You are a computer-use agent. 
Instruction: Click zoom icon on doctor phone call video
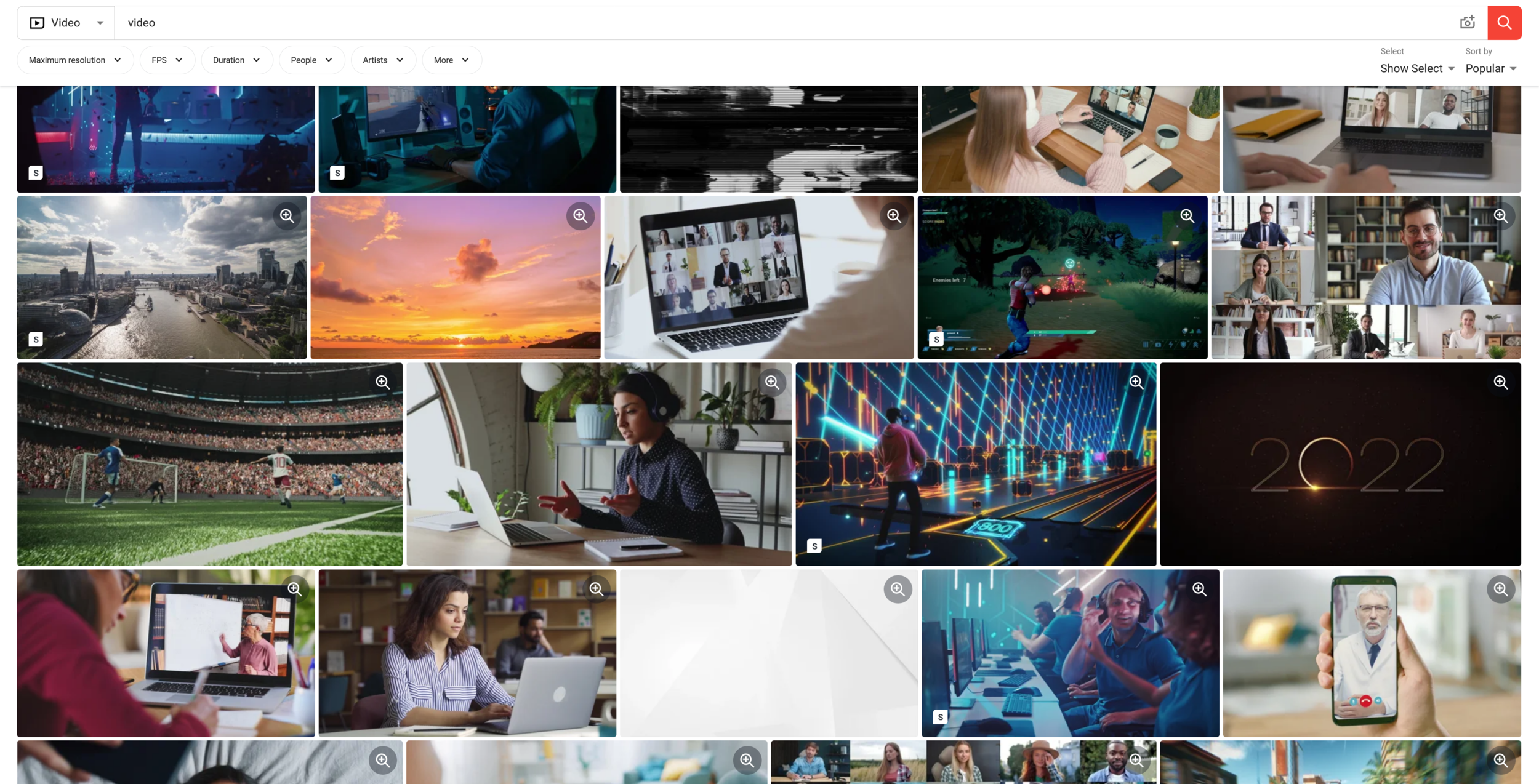click(1500, 589)
